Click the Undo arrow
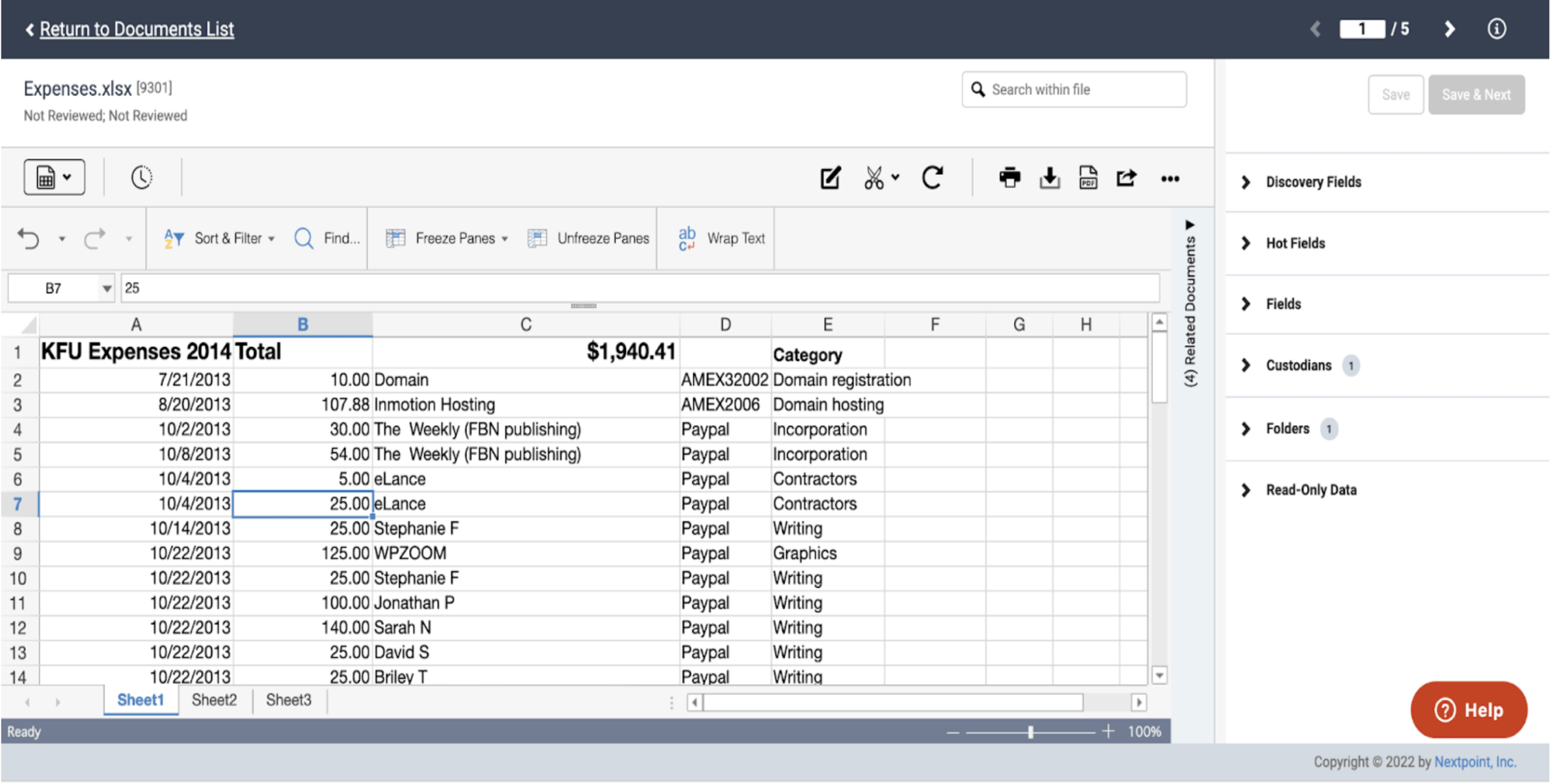The width and height of the screenshot is (1552, 784). [x=29, y=238]
